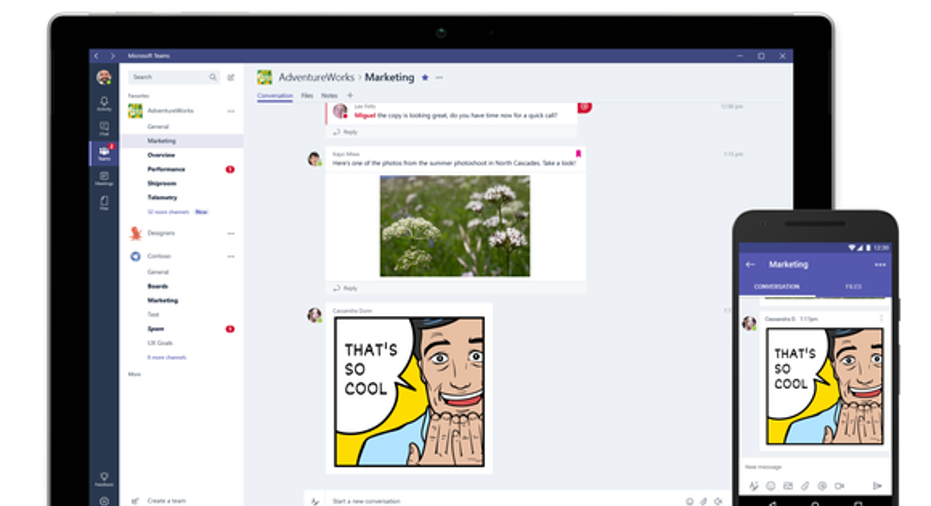Open the That's So Cool sticker in desktop chat
The width and height of the screenshot is (931, 506).
[x=409, y=391]
